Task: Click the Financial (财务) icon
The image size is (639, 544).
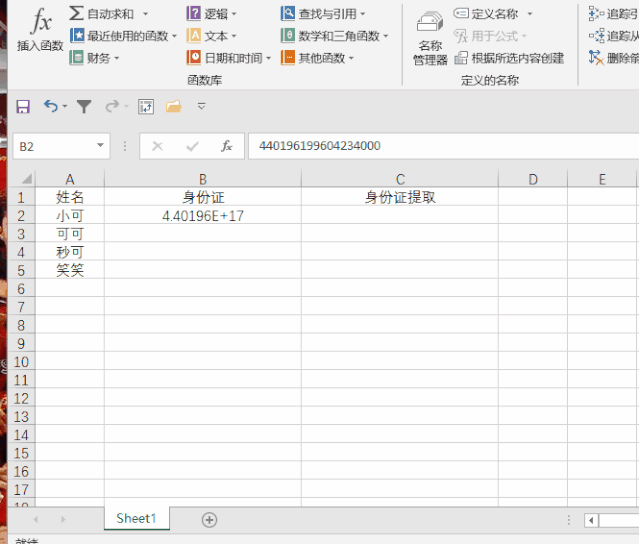Action: point(76,58)
